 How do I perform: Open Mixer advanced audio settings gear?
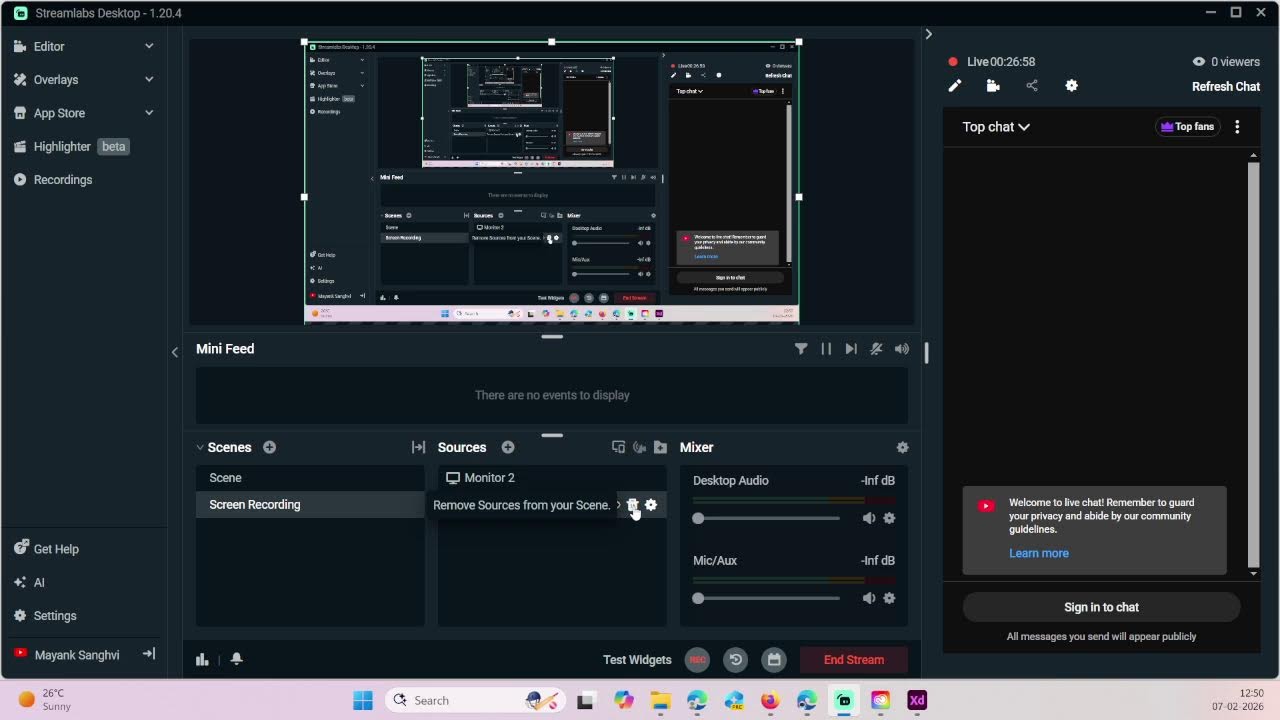click(902, 447)
